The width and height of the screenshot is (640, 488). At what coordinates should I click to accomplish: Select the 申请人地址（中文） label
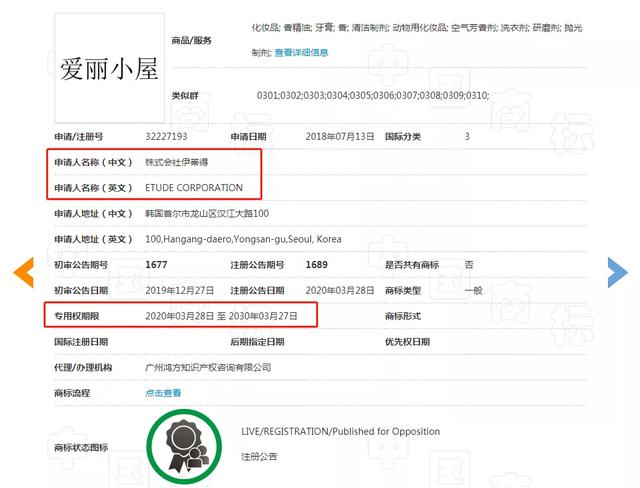93,213
